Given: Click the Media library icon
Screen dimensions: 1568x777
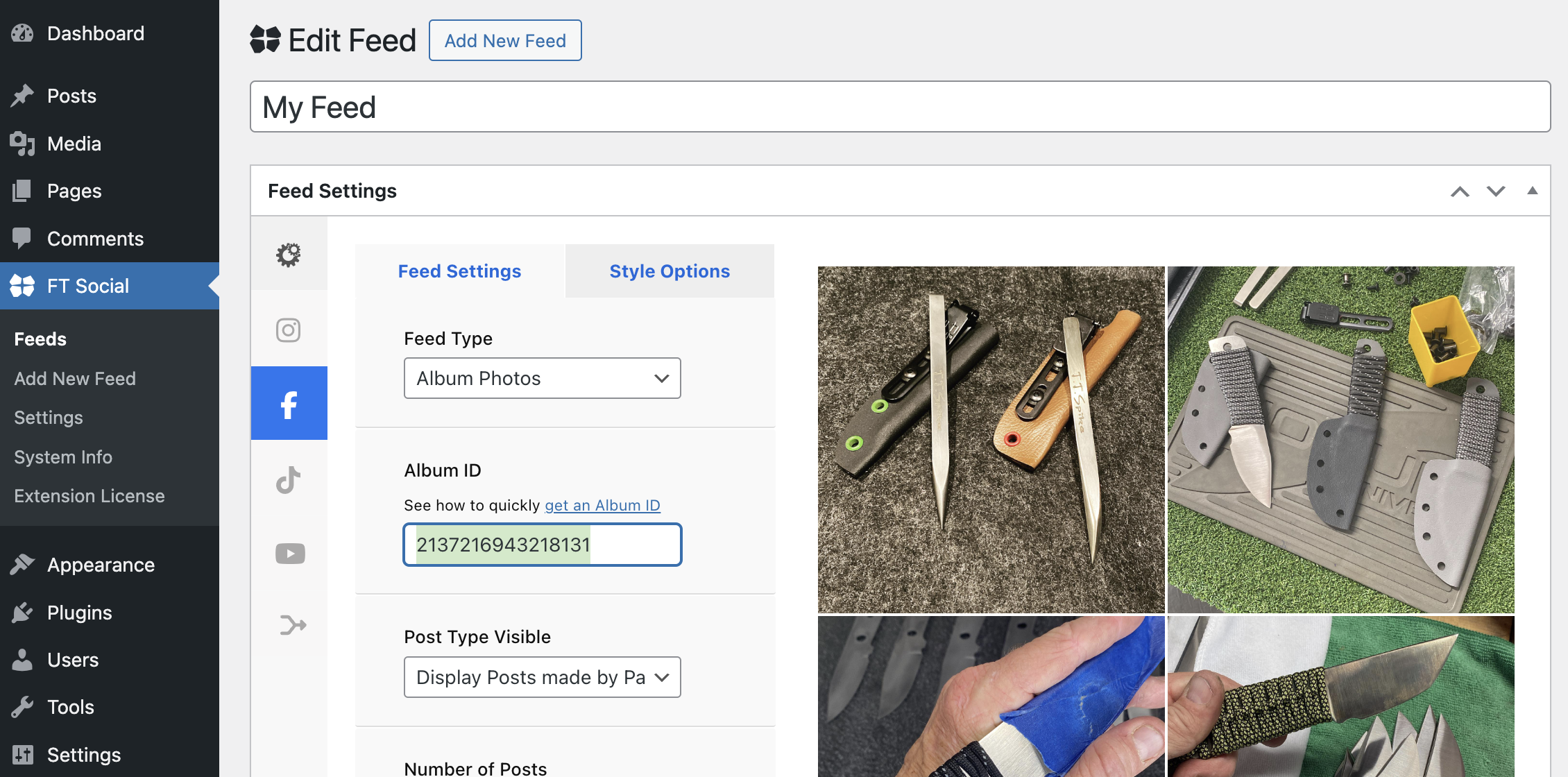Looking at the screenshot, I should 22,144.
